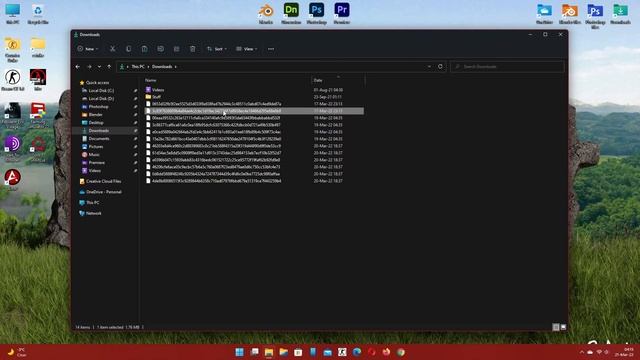
Task: Open Photoshop desktop shortcut
Action: click(x=317, y=13)
